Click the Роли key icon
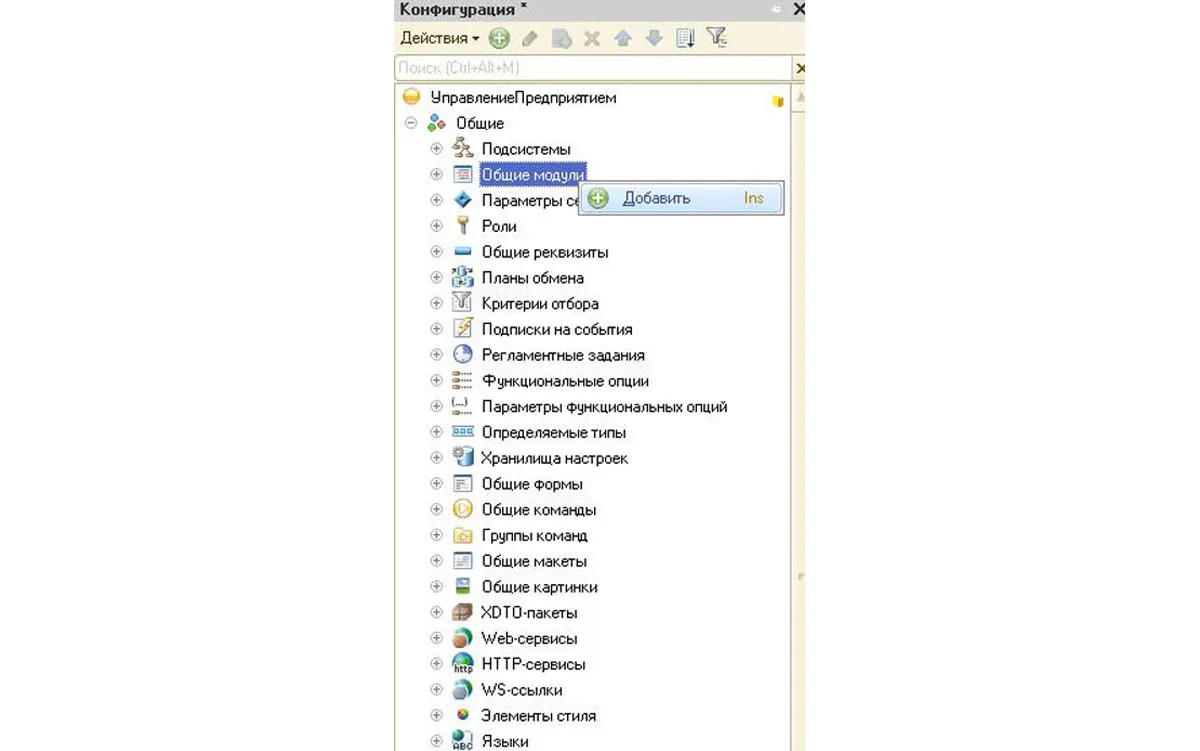 (x=462, y=226)
